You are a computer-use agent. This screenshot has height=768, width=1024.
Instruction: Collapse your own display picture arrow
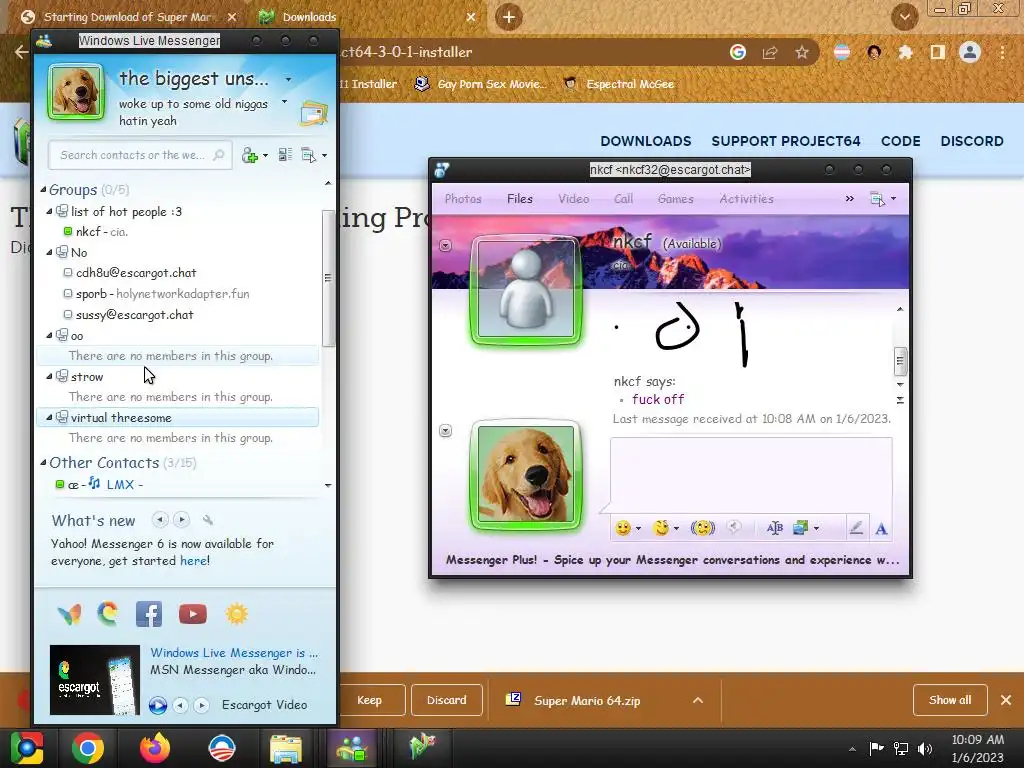[x=445, y=430]
